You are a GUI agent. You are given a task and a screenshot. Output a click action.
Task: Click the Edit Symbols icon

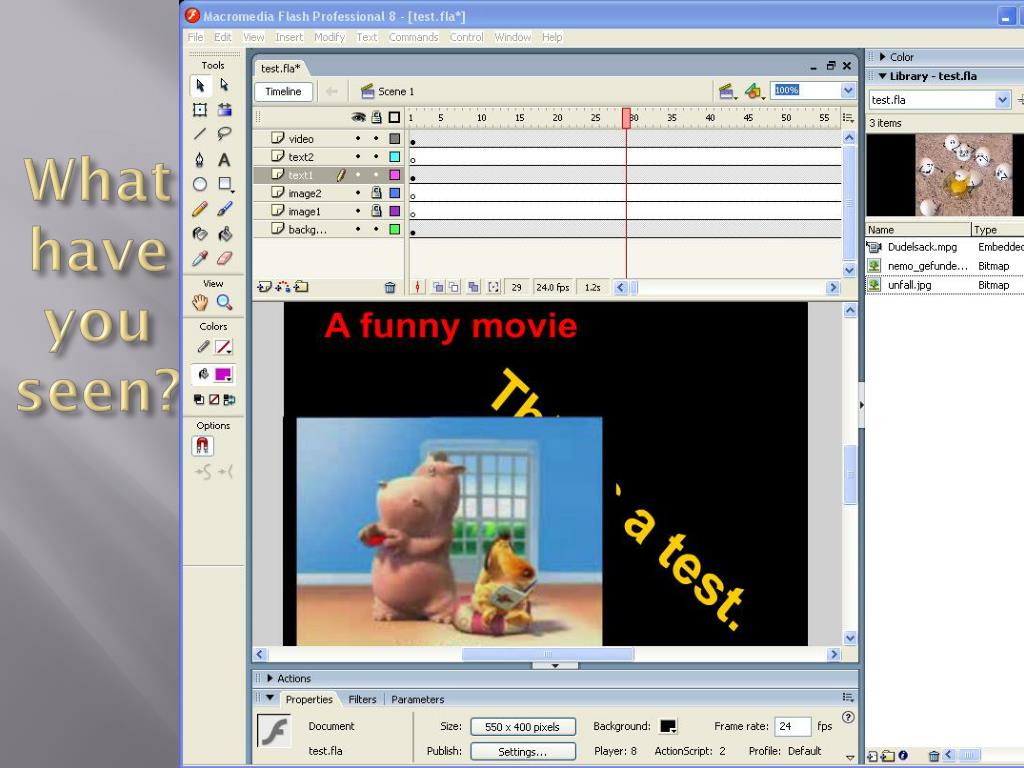click(754, 91)
